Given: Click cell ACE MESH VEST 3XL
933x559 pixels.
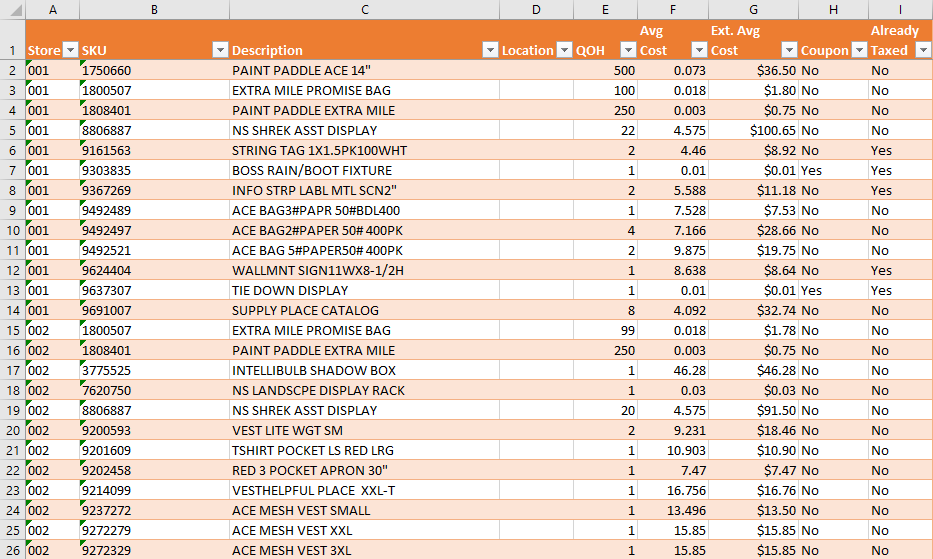Looking at the screenshot, I should coord(364,550).
